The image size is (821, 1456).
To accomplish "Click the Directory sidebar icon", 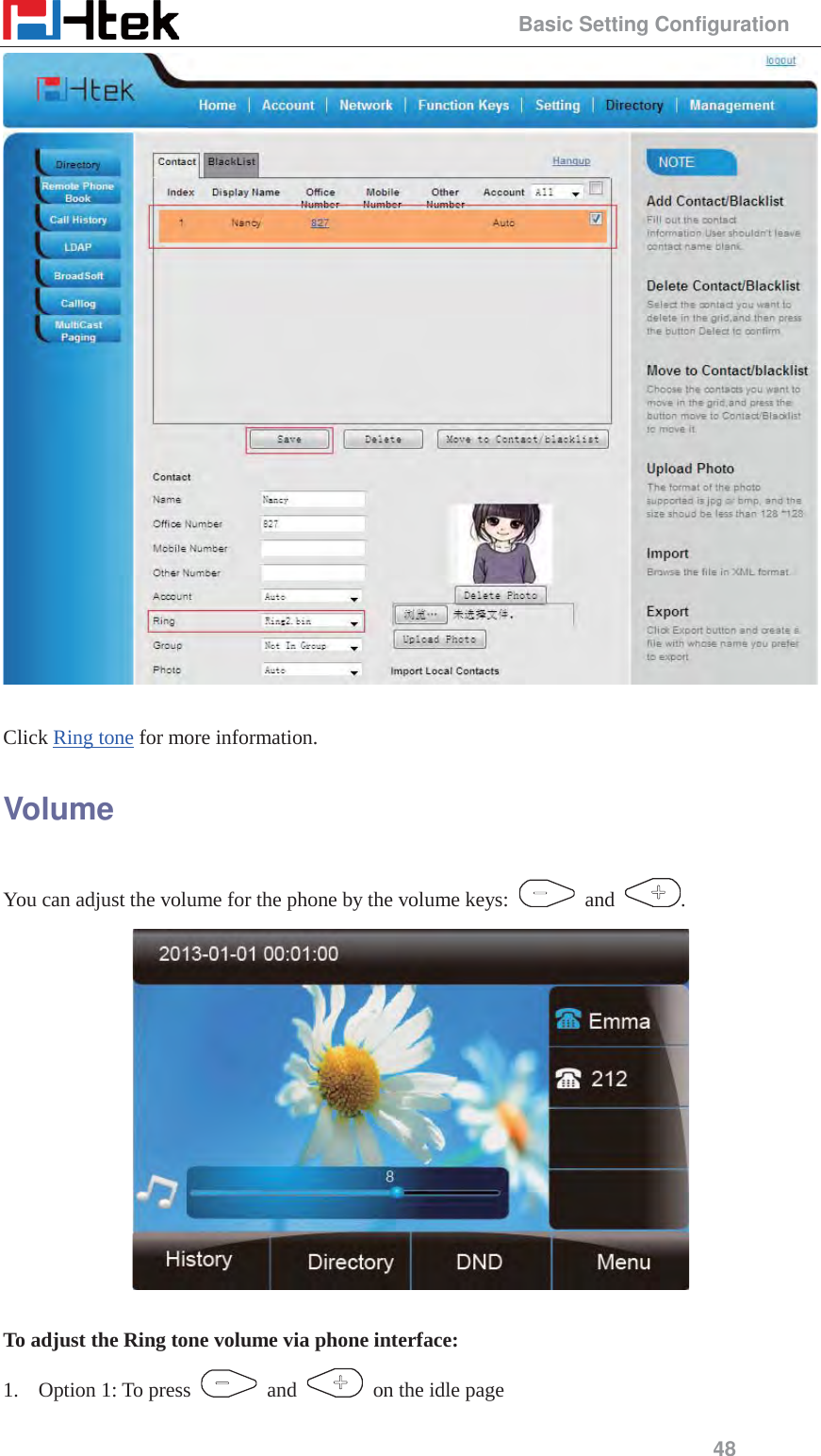I will pos(78,163).
